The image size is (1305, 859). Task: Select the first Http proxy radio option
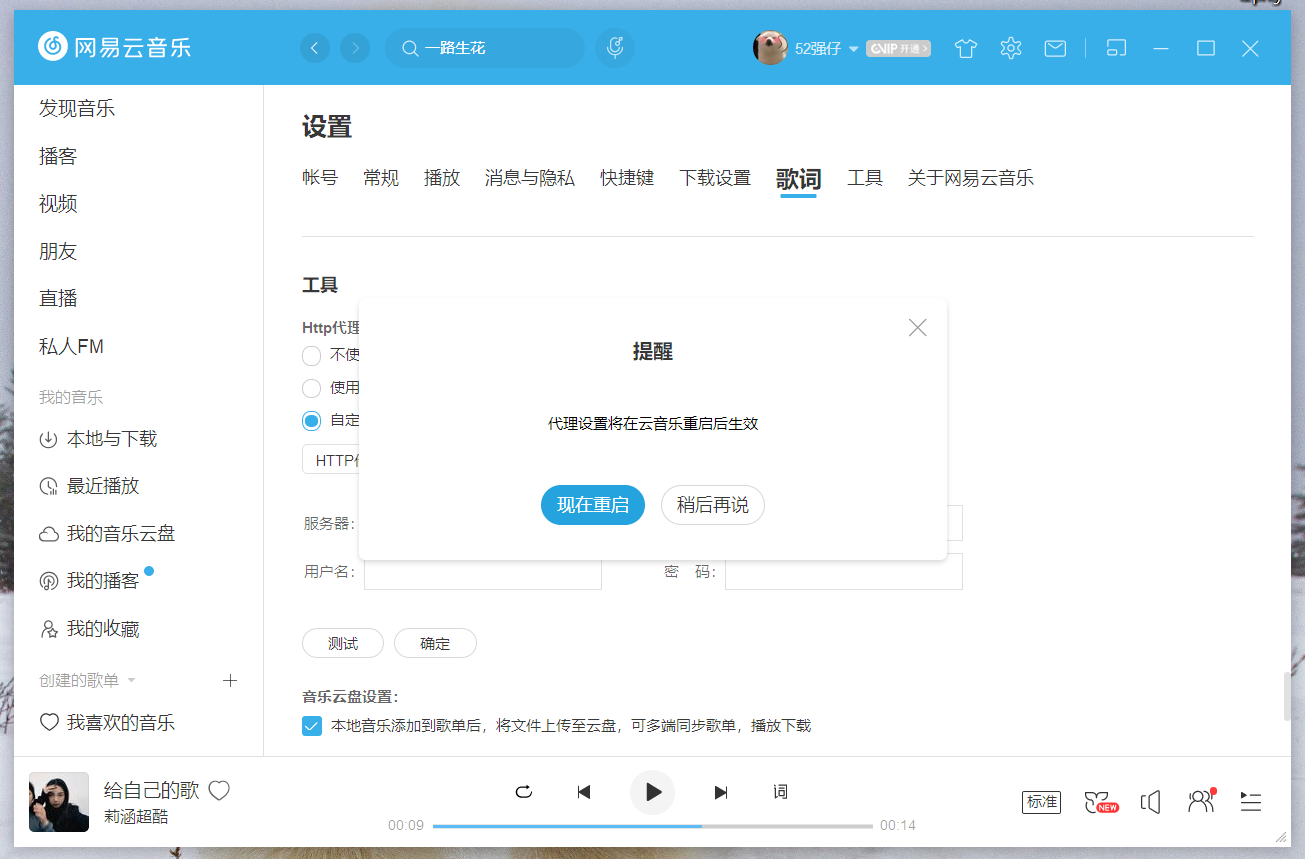pyautogui.click(x=312, y=355)
